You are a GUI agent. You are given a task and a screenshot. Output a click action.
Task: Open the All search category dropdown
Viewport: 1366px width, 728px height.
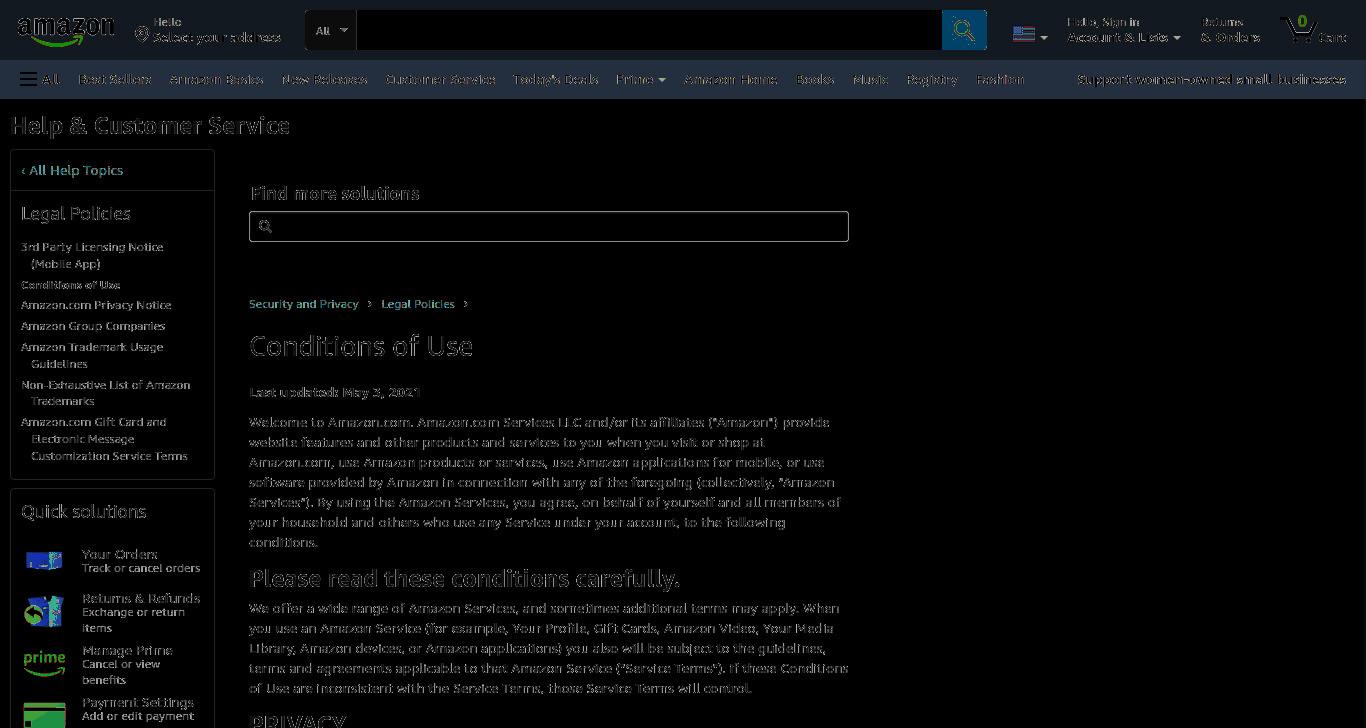(331, 30)
